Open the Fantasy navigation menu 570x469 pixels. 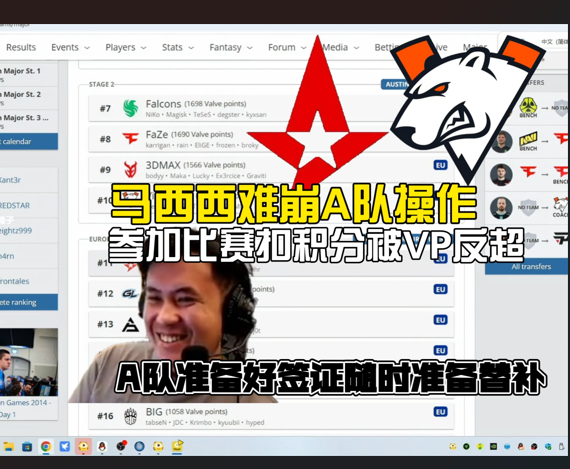231,47
